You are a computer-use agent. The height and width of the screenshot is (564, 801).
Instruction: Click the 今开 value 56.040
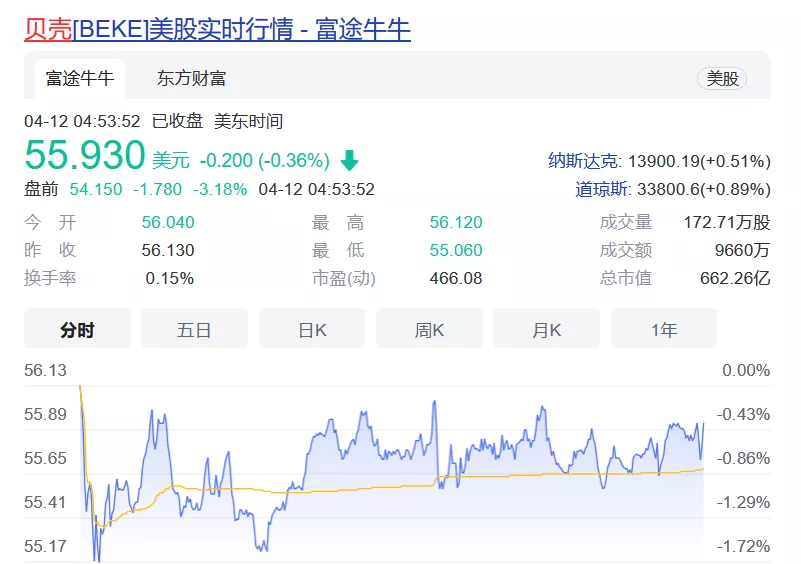[168, 222]
